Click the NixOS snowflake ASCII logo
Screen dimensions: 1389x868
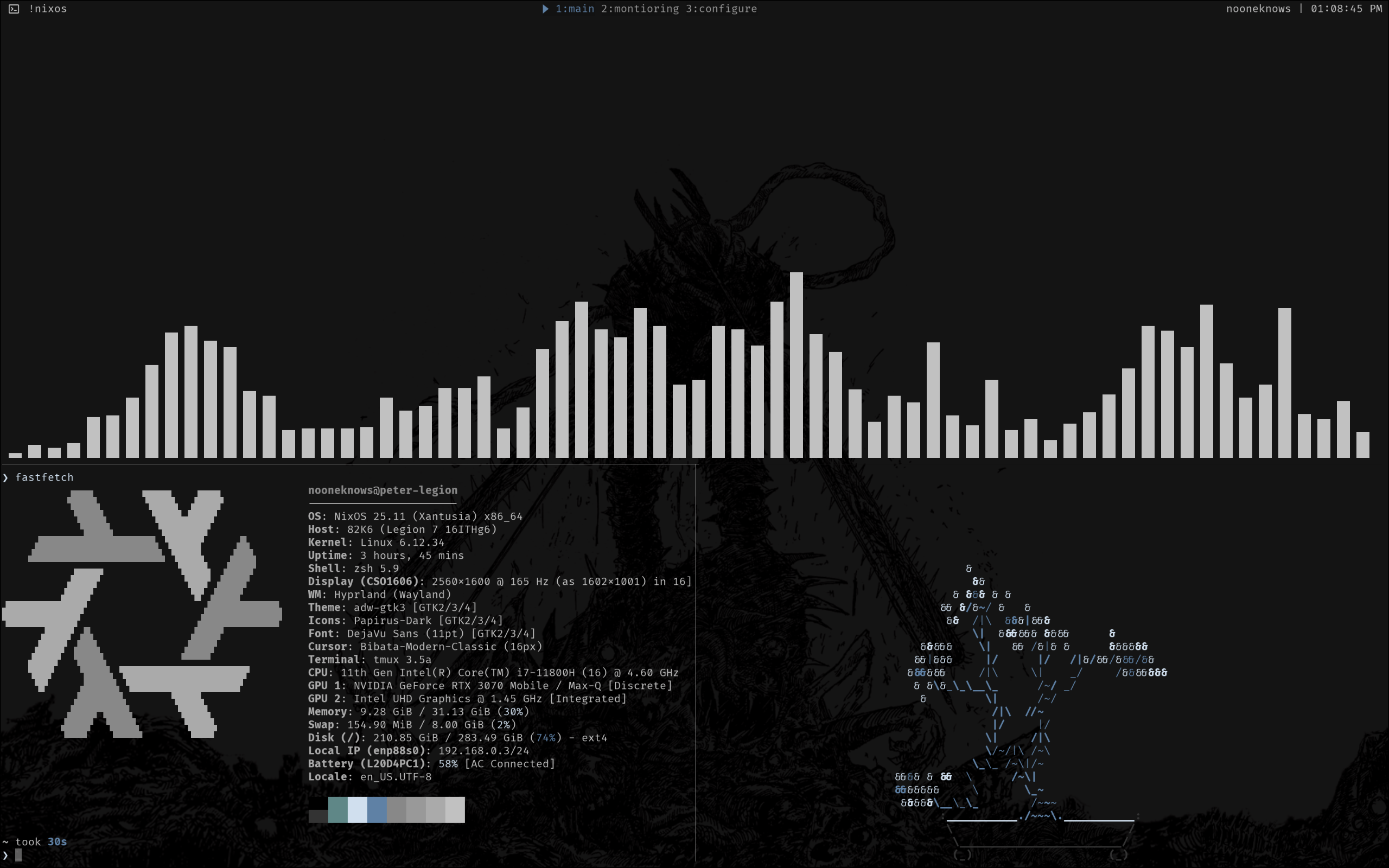click(142, 614)
